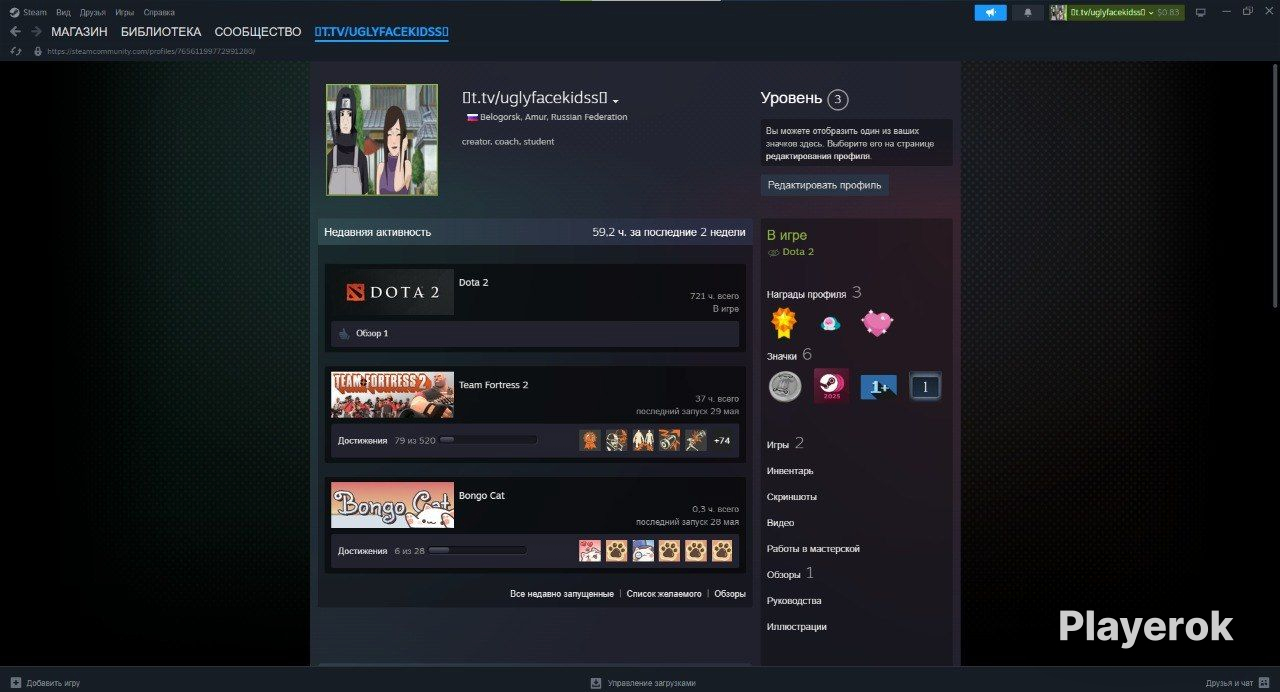The width and height of the screenshot is (1280, 692).
Task: Open the Друзья menu
Action: pos(93,13)
